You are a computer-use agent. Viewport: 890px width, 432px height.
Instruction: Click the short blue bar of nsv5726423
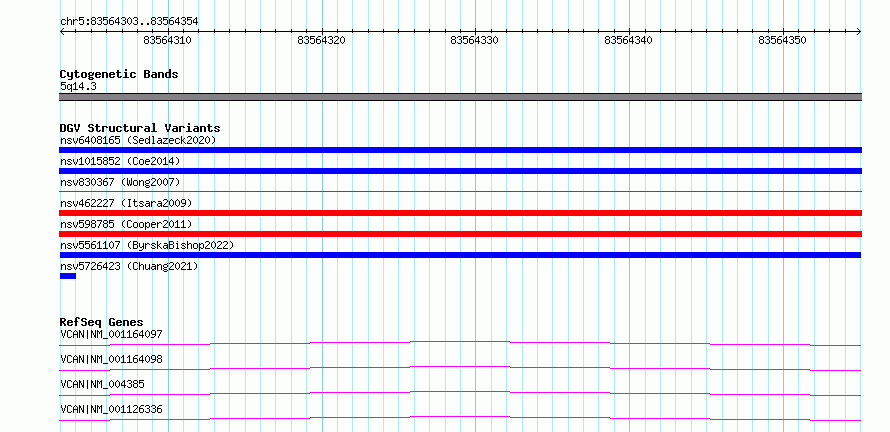coord(68,276)
